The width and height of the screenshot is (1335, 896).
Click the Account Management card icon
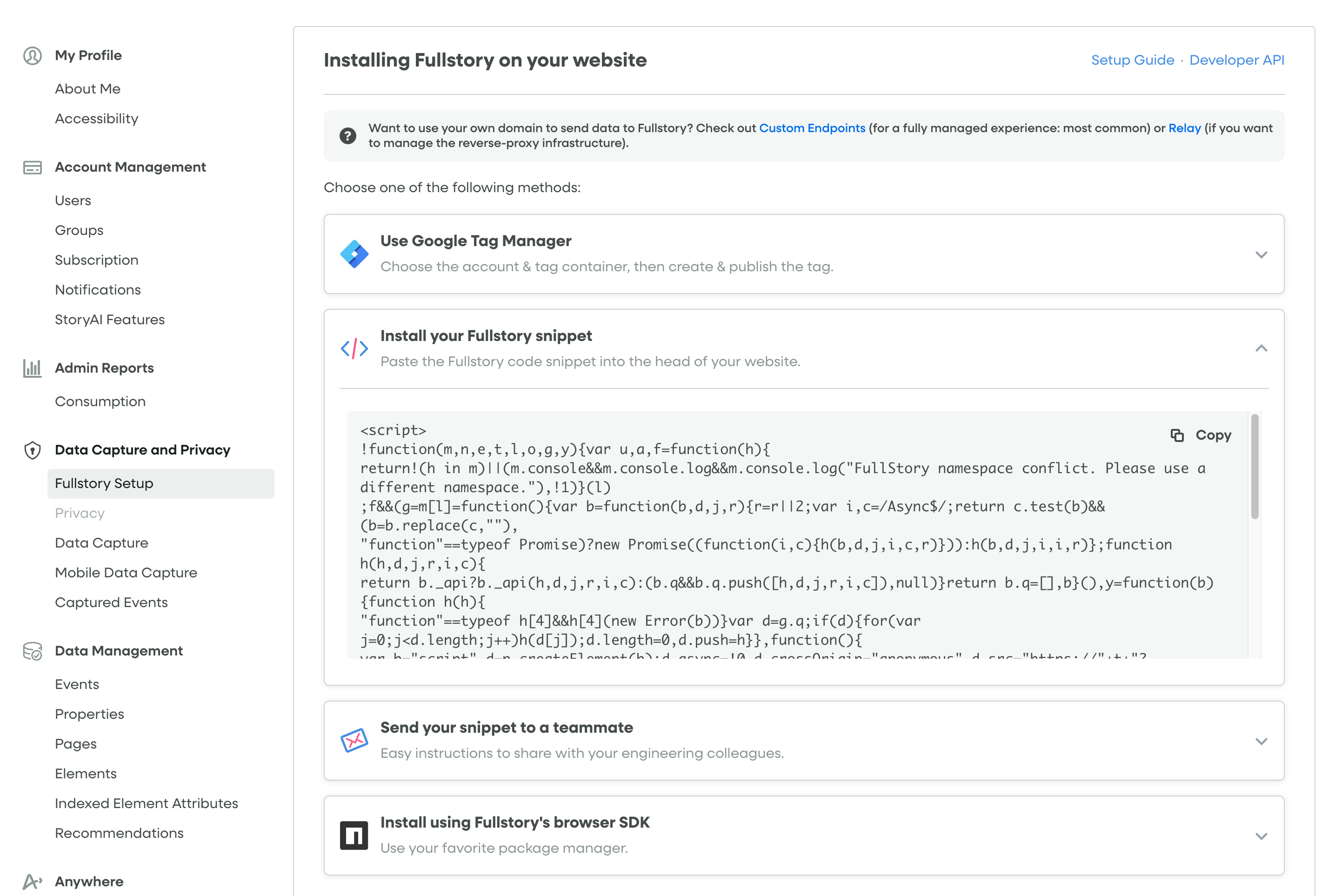(33, 167)
